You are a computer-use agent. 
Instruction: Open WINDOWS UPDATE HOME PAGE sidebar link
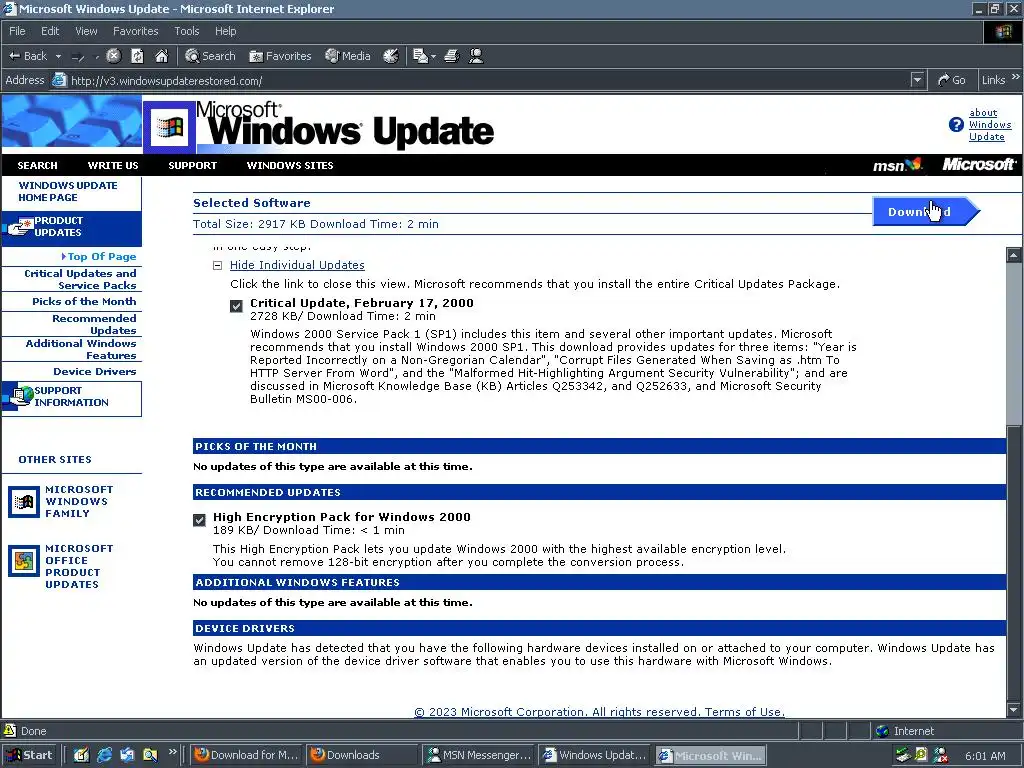click(68, 191)
